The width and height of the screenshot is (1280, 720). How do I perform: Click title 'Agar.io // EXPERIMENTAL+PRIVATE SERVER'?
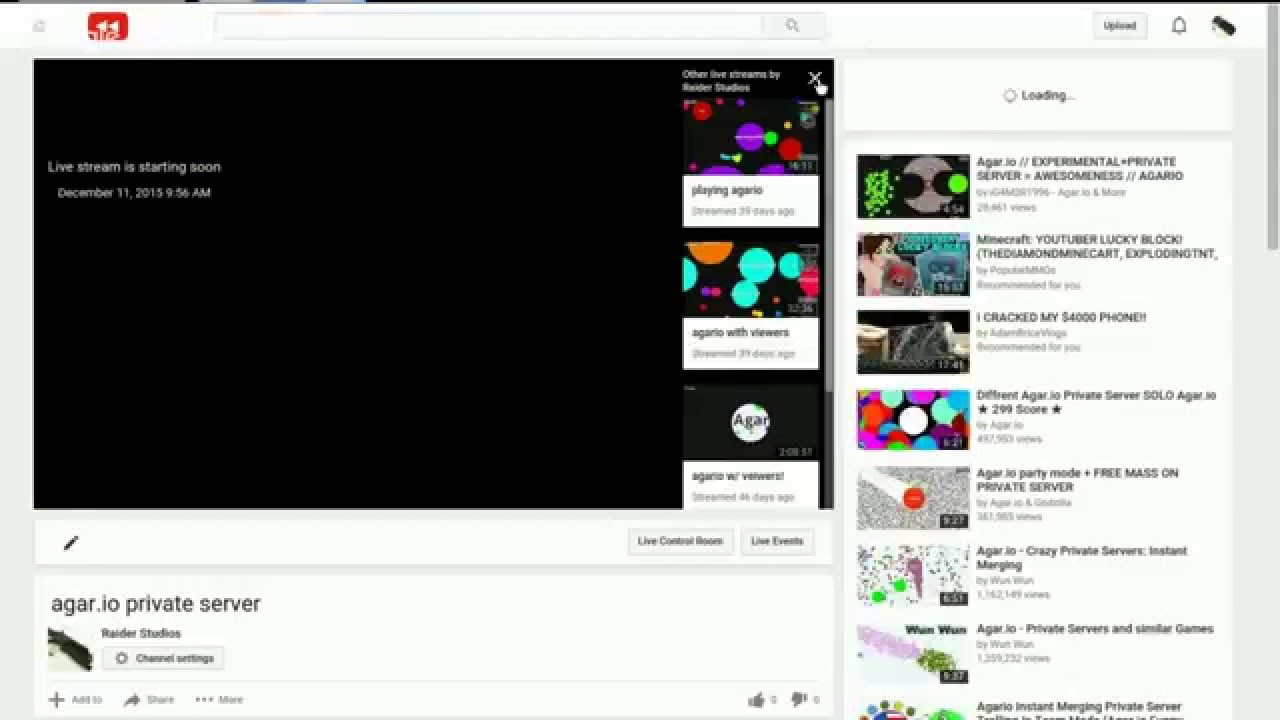click(1080, 168)
